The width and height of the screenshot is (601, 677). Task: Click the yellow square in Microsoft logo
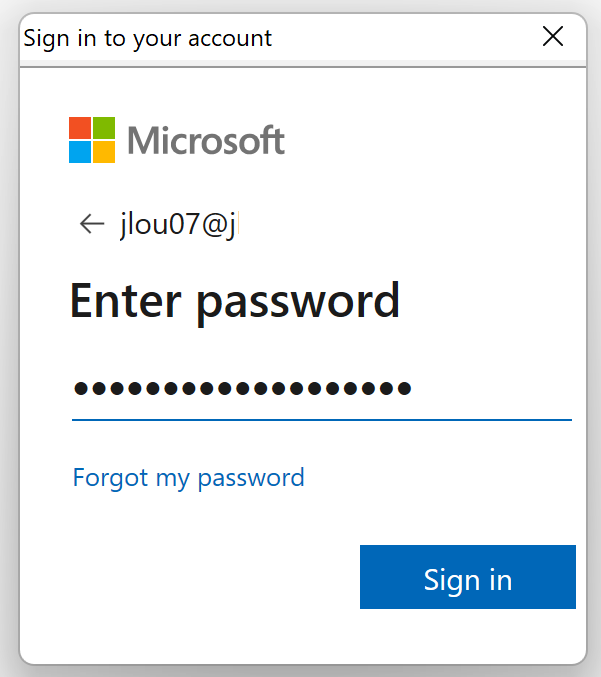[104, 152]
